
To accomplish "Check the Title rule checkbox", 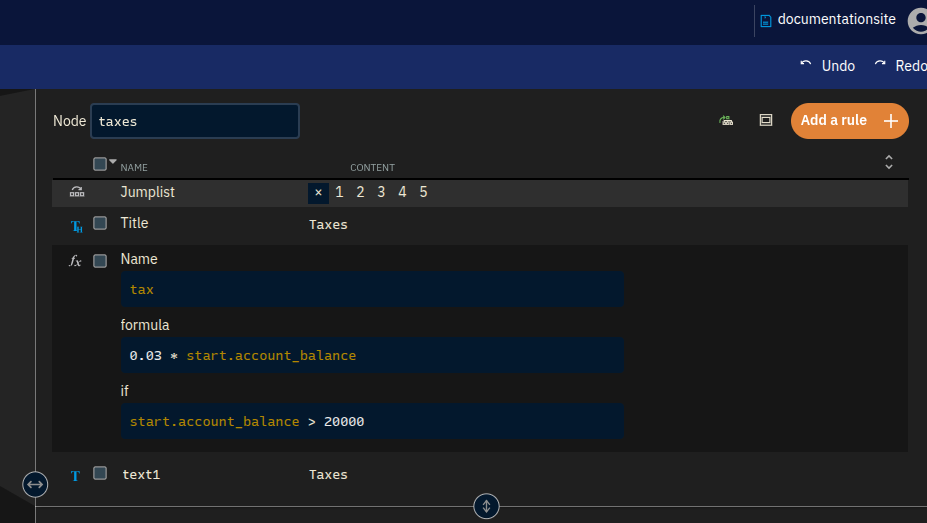I will click(100, 223).
